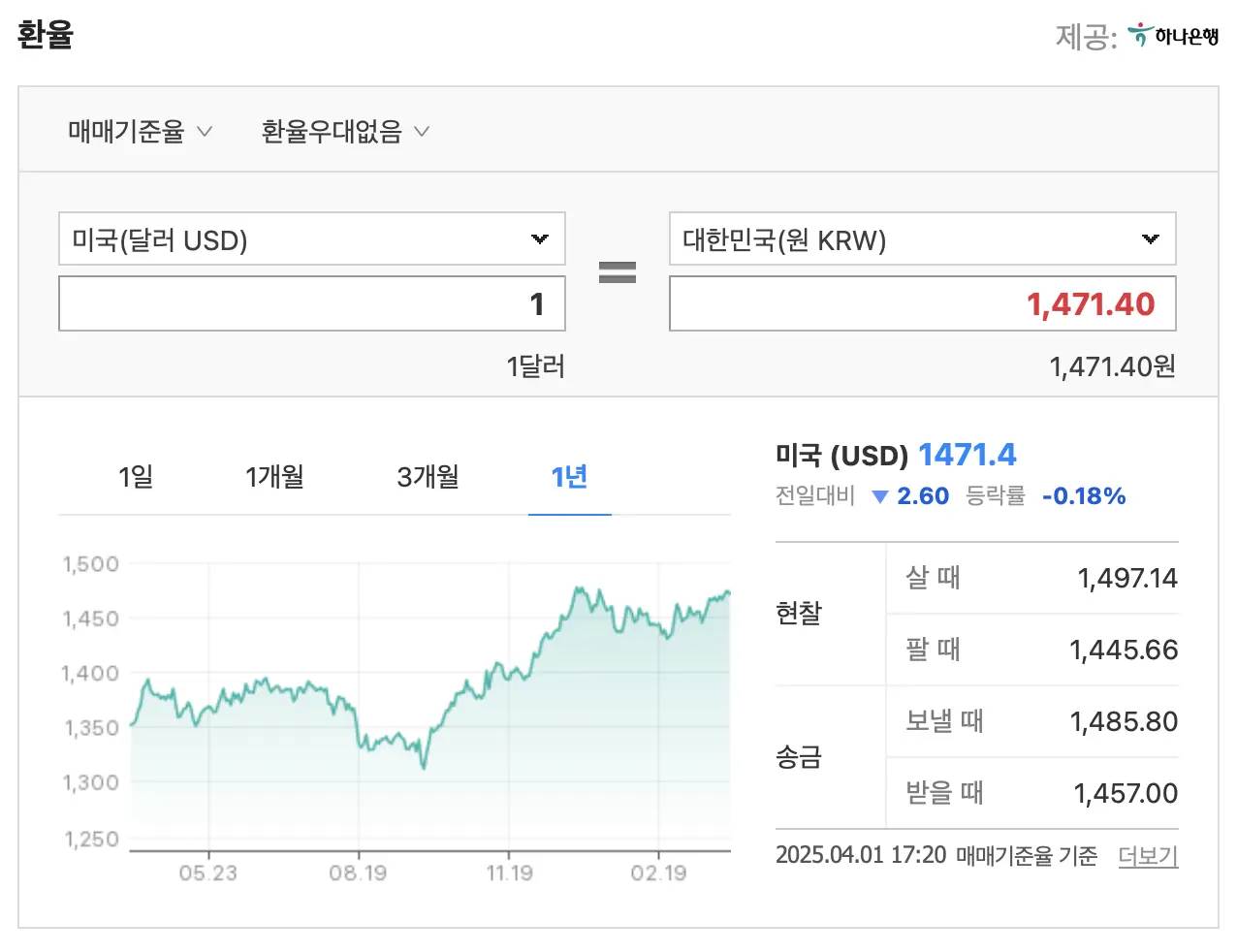Click the 매매기준율 dropdown chevron

point(205,131)
